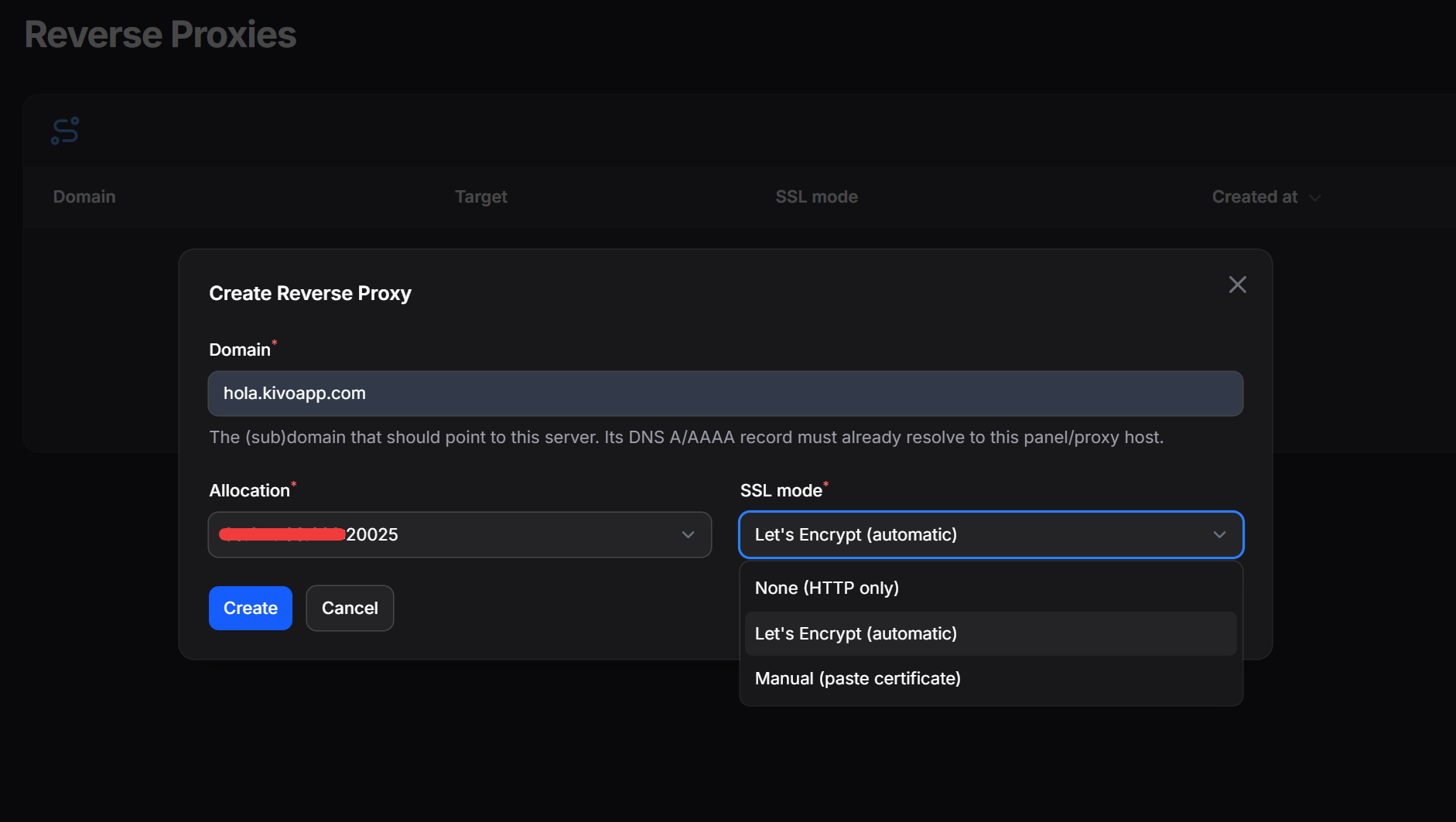Open the Allocation dropdown
This screenshot has height=822, width=1456.
(460, 534)
